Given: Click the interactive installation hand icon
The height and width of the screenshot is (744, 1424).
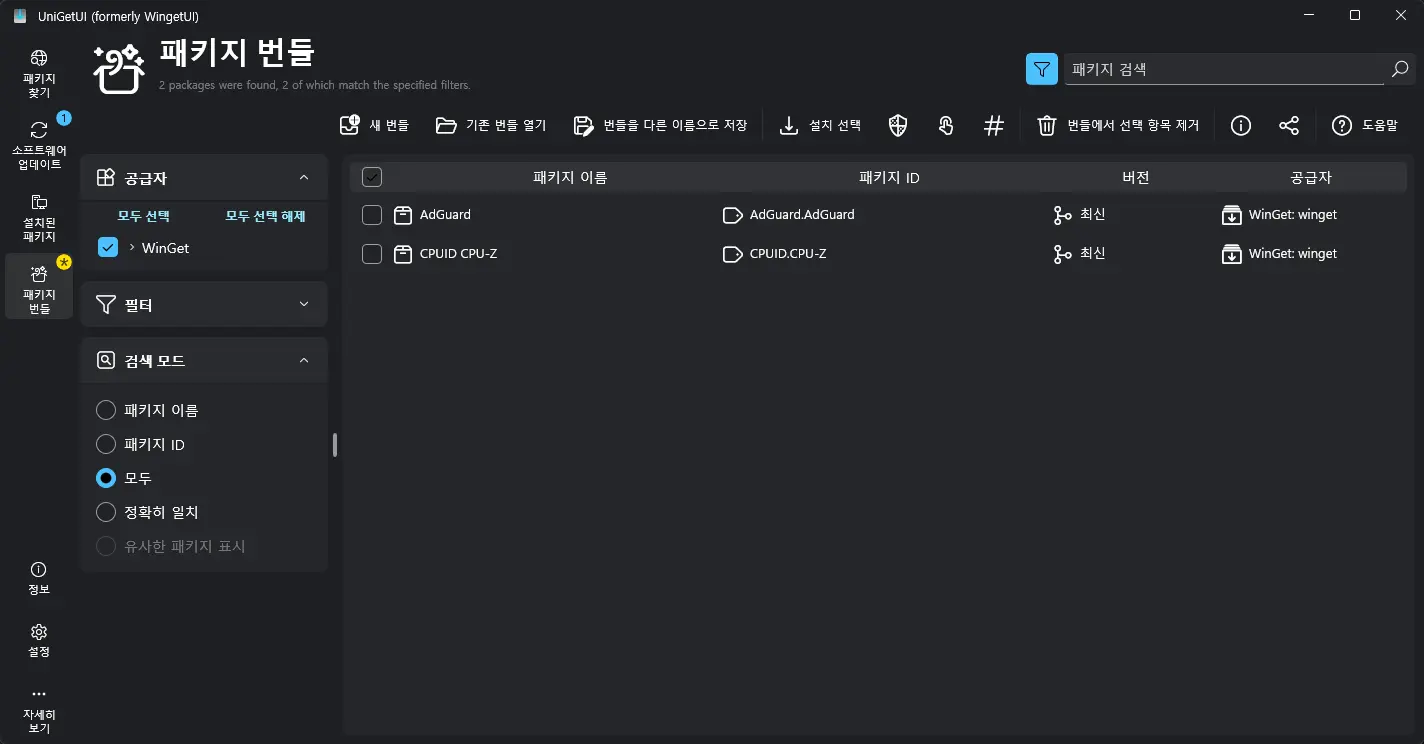Looking at the screenshot, I should click(x=946, y=125).
